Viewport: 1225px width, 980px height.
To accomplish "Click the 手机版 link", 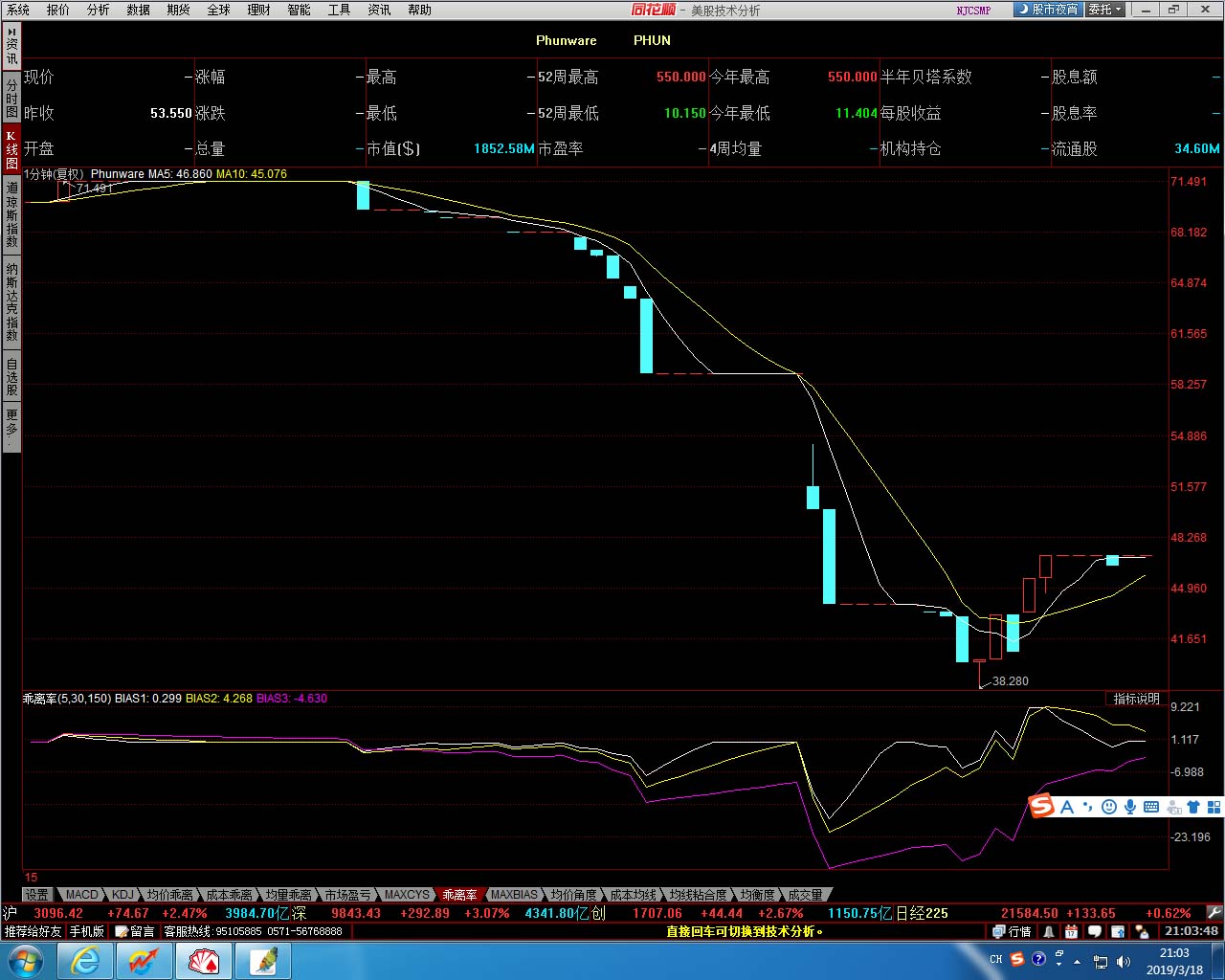I will [x=86, y=931].
